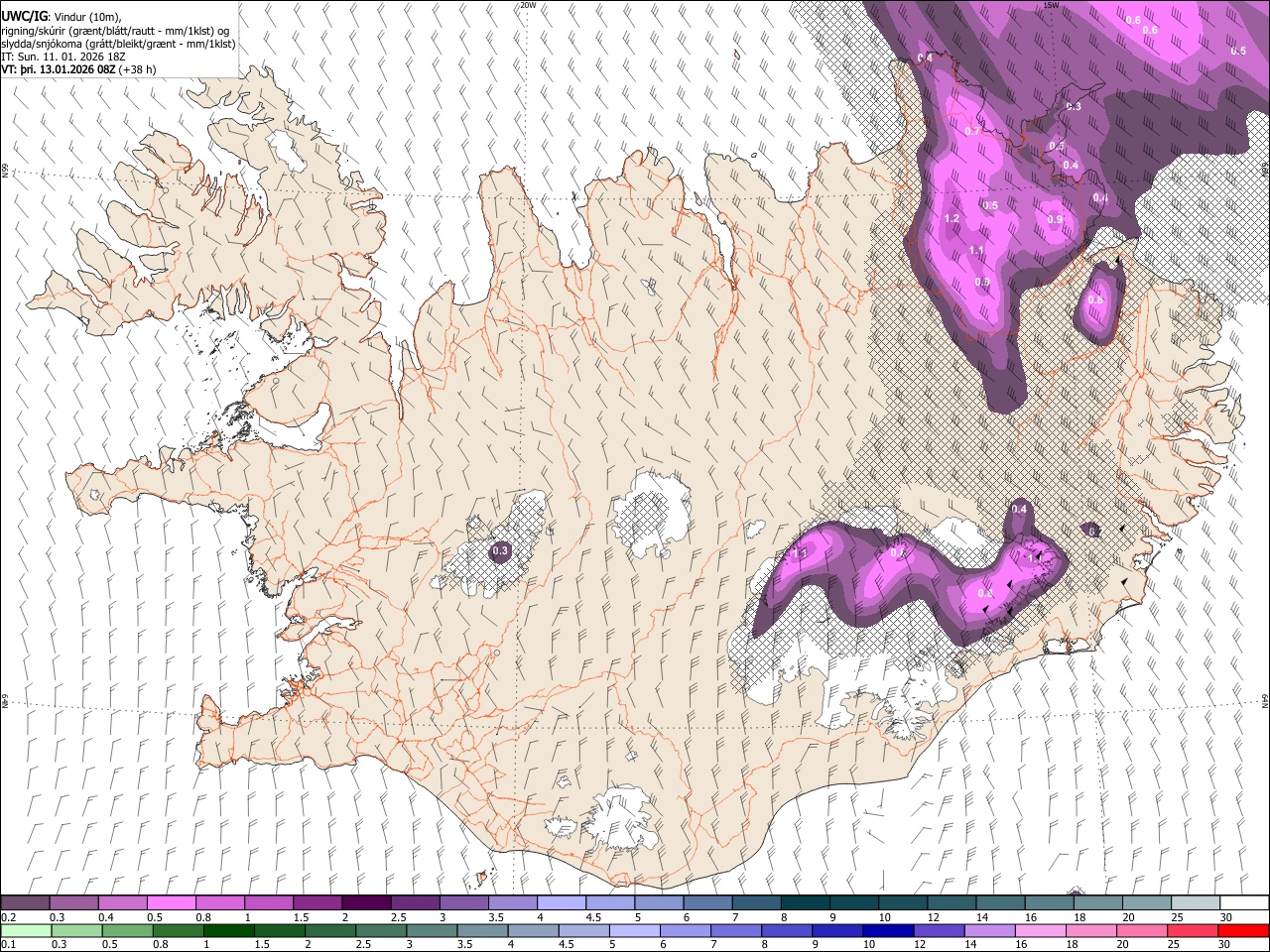Click the light lavender 4 swatch in upper legend
1270x952 pixels.
tap(561, 902)
